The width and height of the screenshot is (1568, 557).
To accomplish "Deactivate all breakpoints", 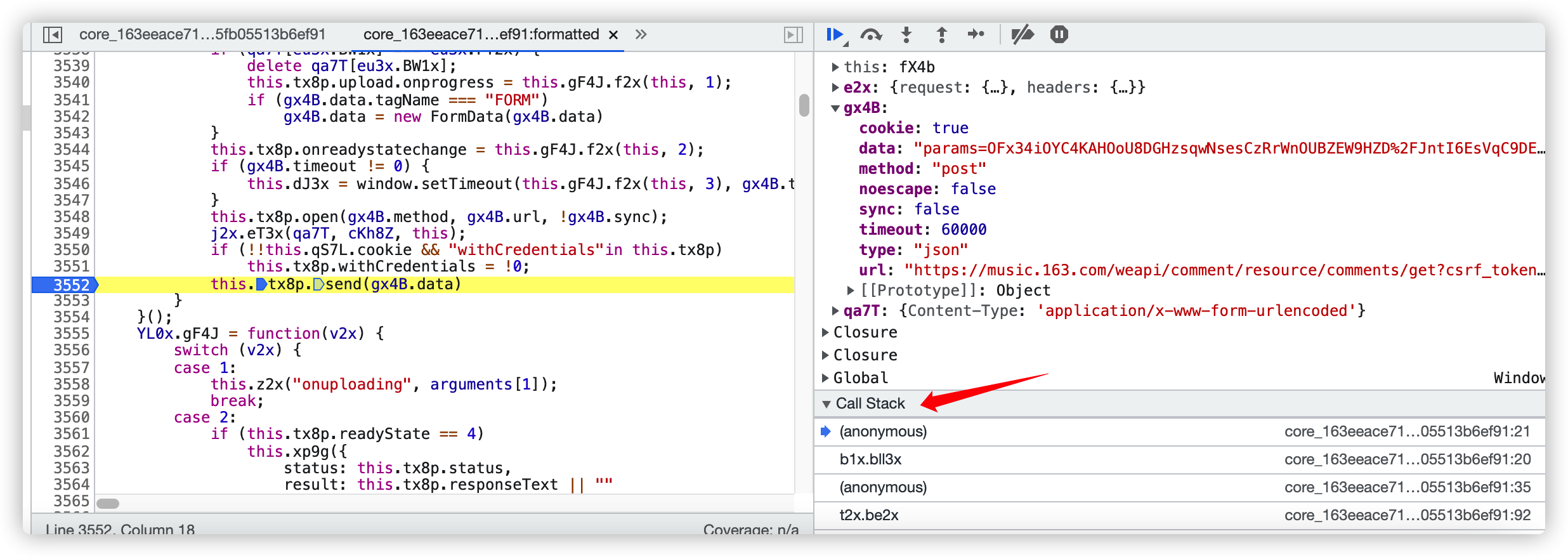I will click(1022, 34).
